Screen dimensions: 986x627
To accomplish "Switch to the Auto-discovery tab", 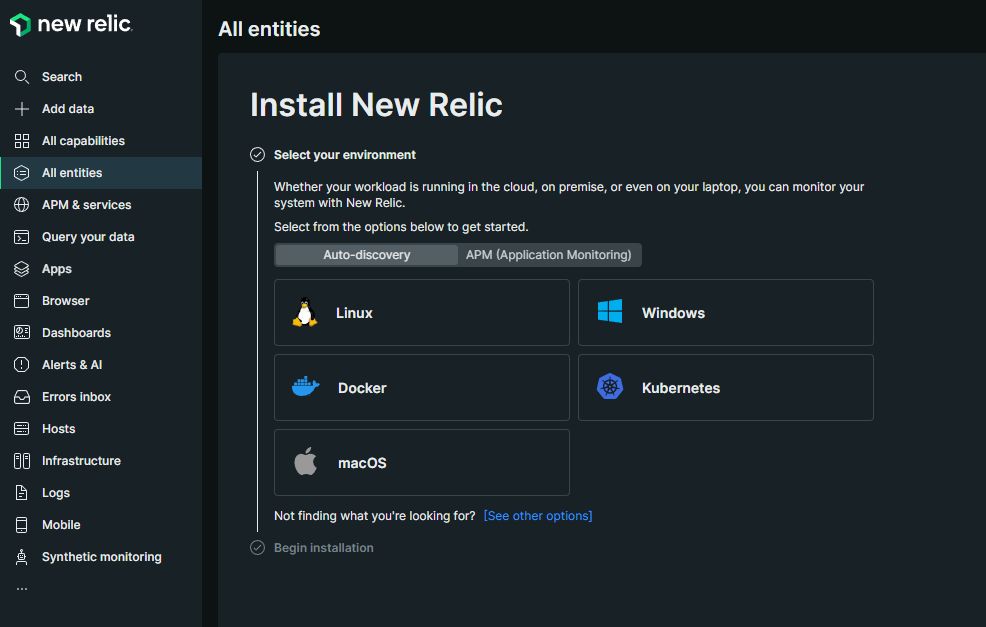I will 367,255.
